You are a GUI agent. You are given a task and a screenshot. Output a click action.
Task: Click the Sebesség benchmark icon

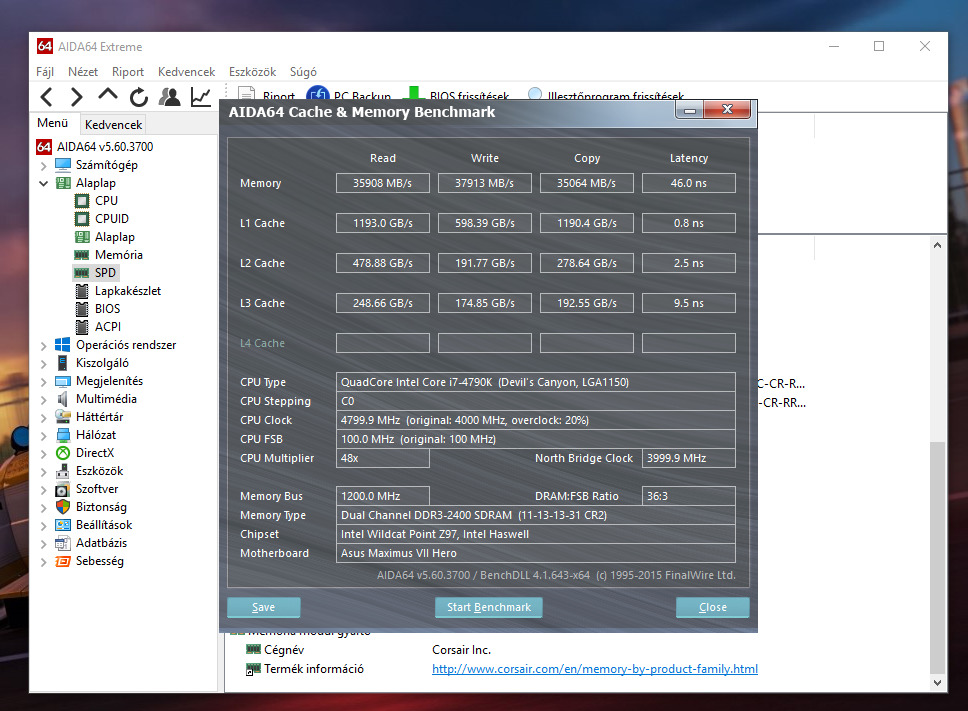62,561
